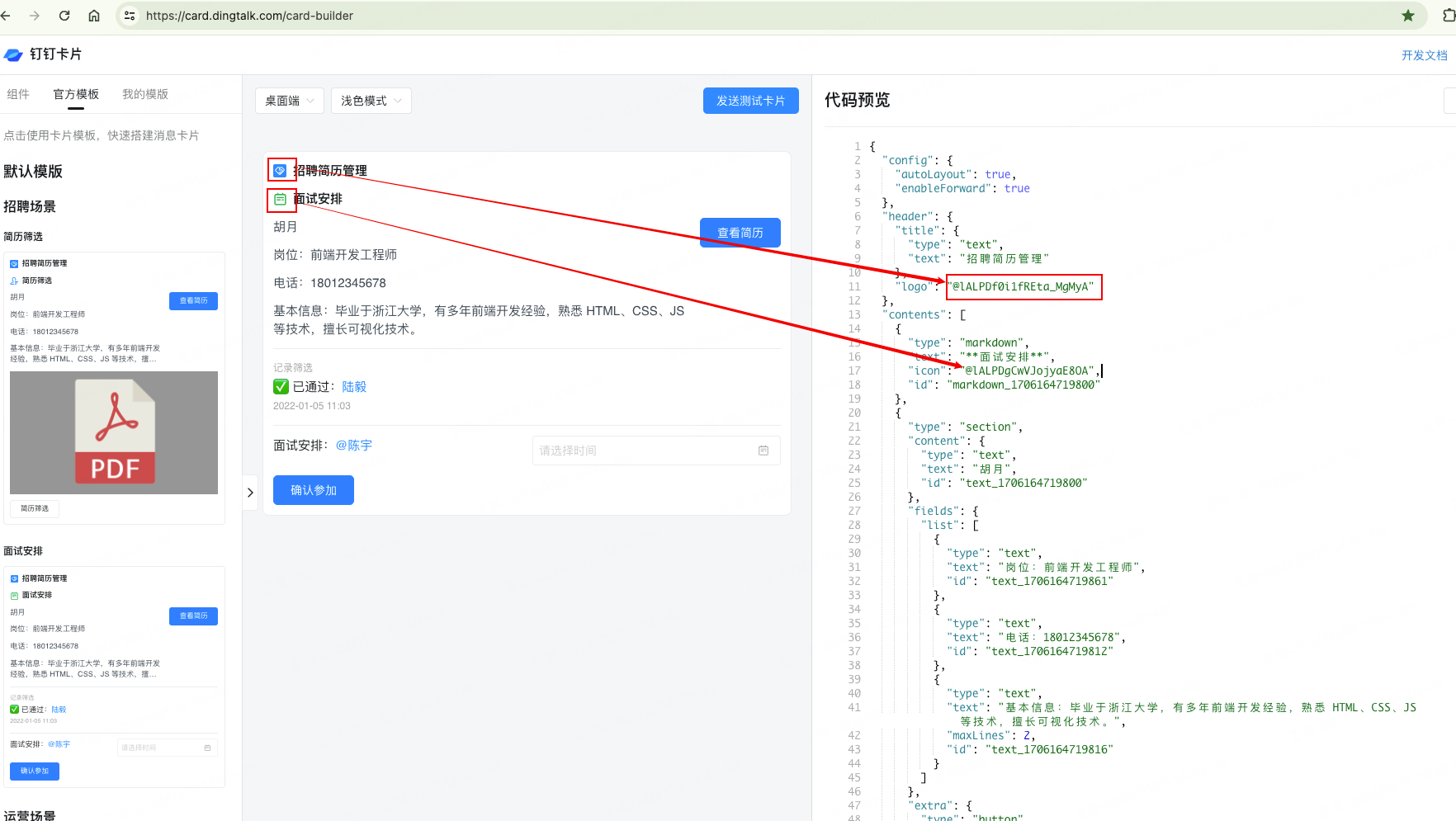
Task: Click code id "markdown_1706164719800"
Action: click(x=1023, y=385)
